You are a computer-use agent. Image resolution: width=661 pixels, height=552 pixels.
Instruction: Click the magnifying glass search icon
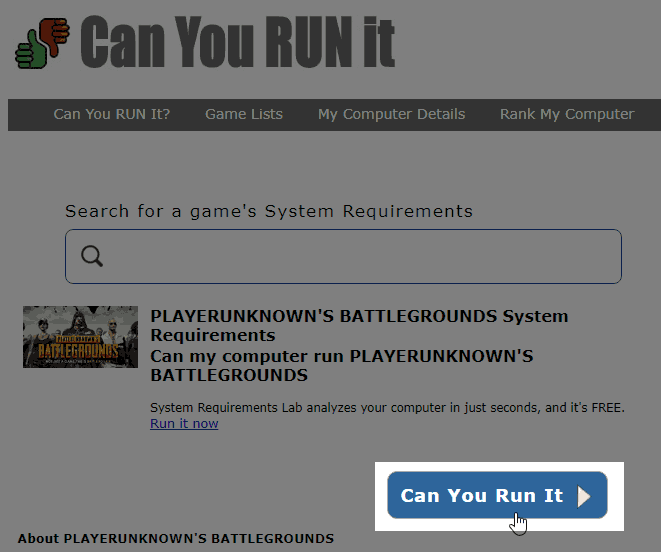(x=92, y=256)
